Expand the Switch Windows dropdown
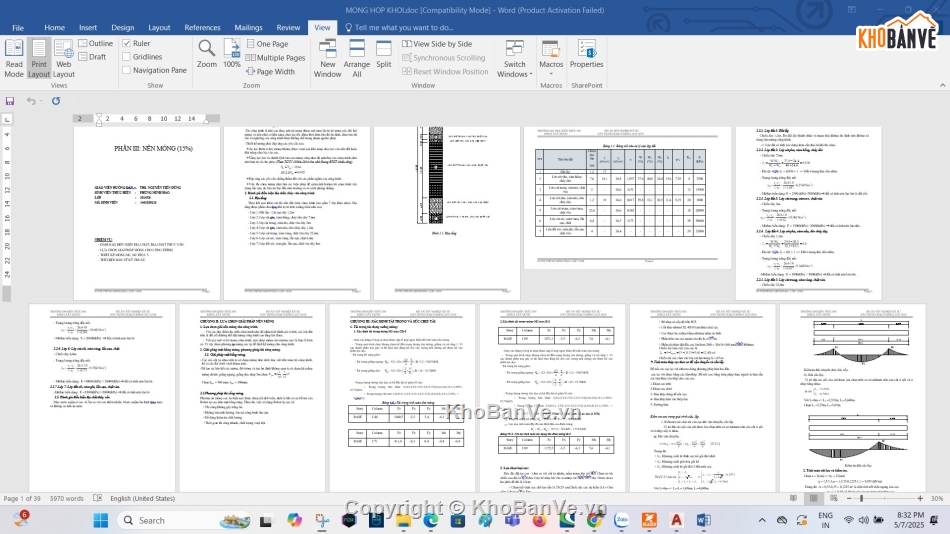Screen dimensions: 950x534 (x=514, y=59)
